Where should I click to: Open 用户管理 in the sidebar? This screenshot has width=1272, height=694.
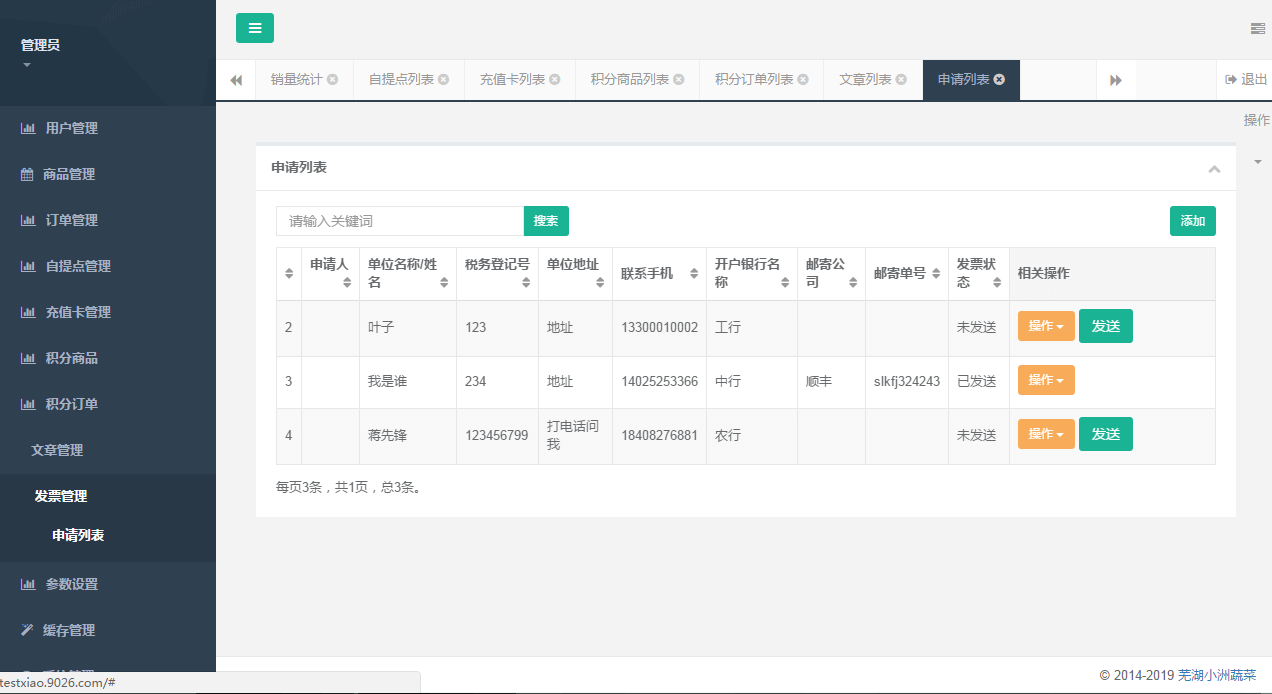tap(71, 128)
